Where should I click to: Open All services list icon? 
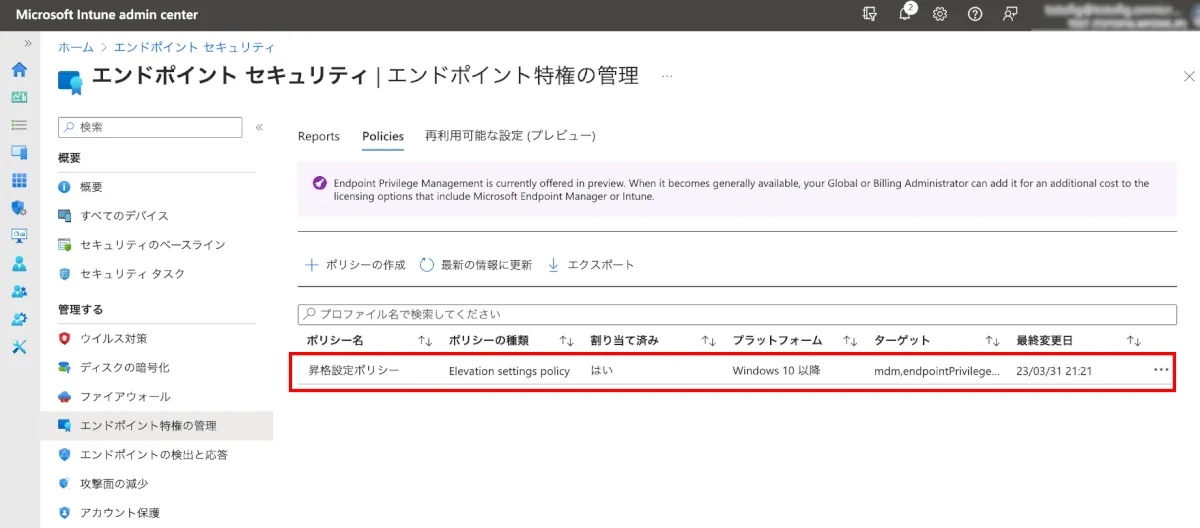tap(19, 125)
